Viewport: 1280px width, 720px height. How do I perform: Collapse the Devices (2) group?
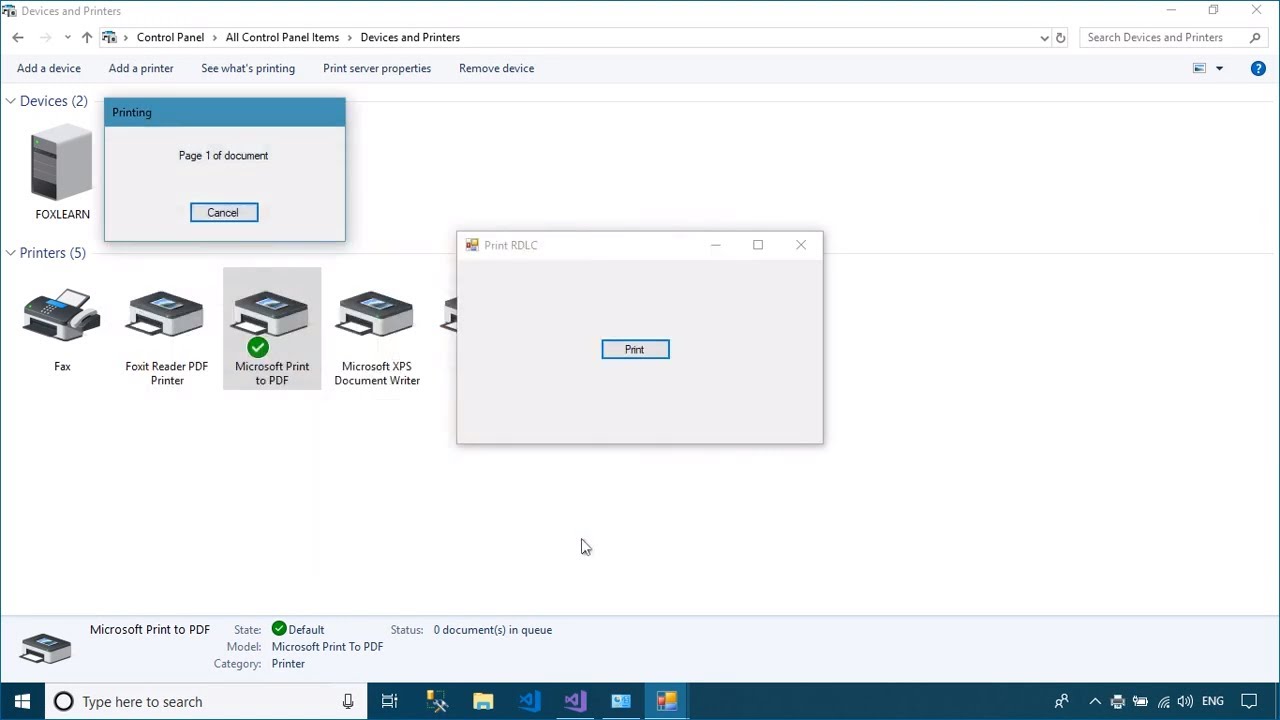point(10,101)
